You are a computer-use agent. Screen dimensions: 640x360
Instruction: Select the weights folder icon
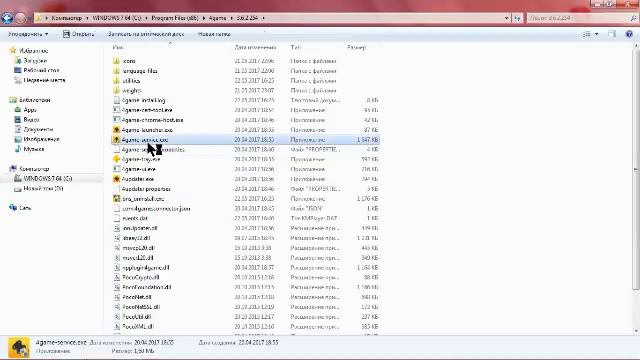pyautogui.click(x=116, y=90)
